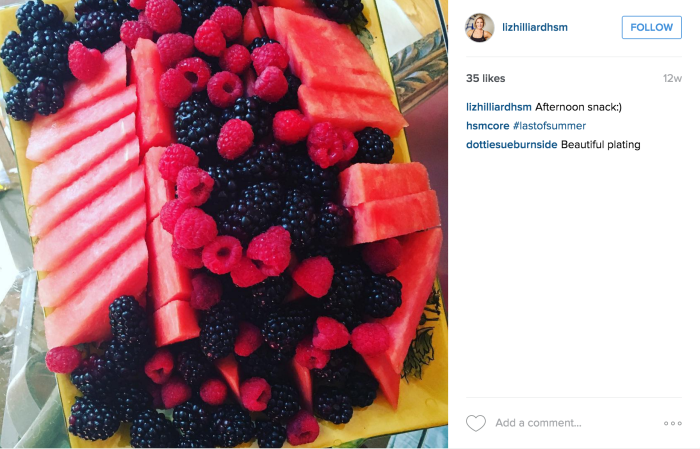The height and width of the screenshot is (449, 700).
Task: Open the #lastofsummer hashtag
Action: tap(549, 126)
